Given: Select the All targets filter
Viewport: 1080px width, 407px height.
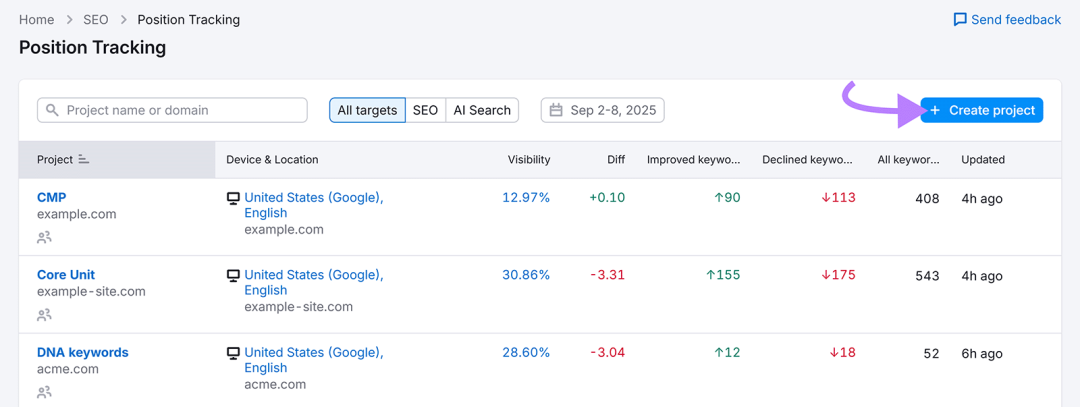Looking at the screenshot, I should pos(367,110).
